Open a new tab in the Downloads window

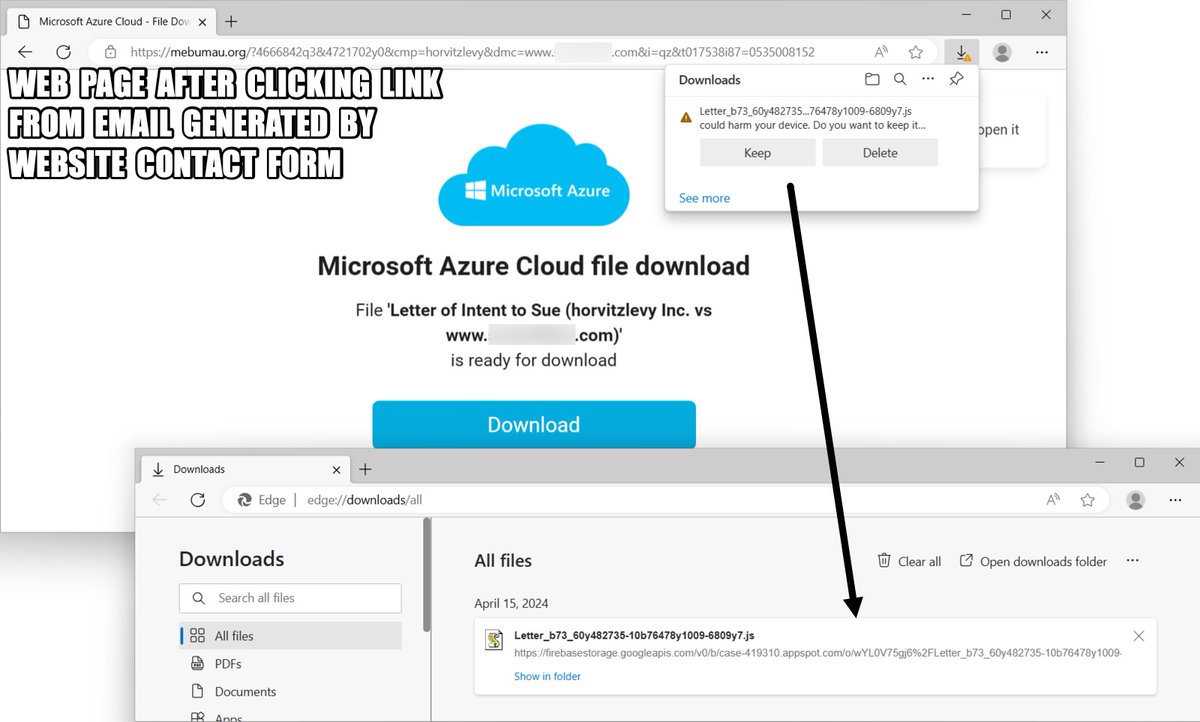pos(365,469)
